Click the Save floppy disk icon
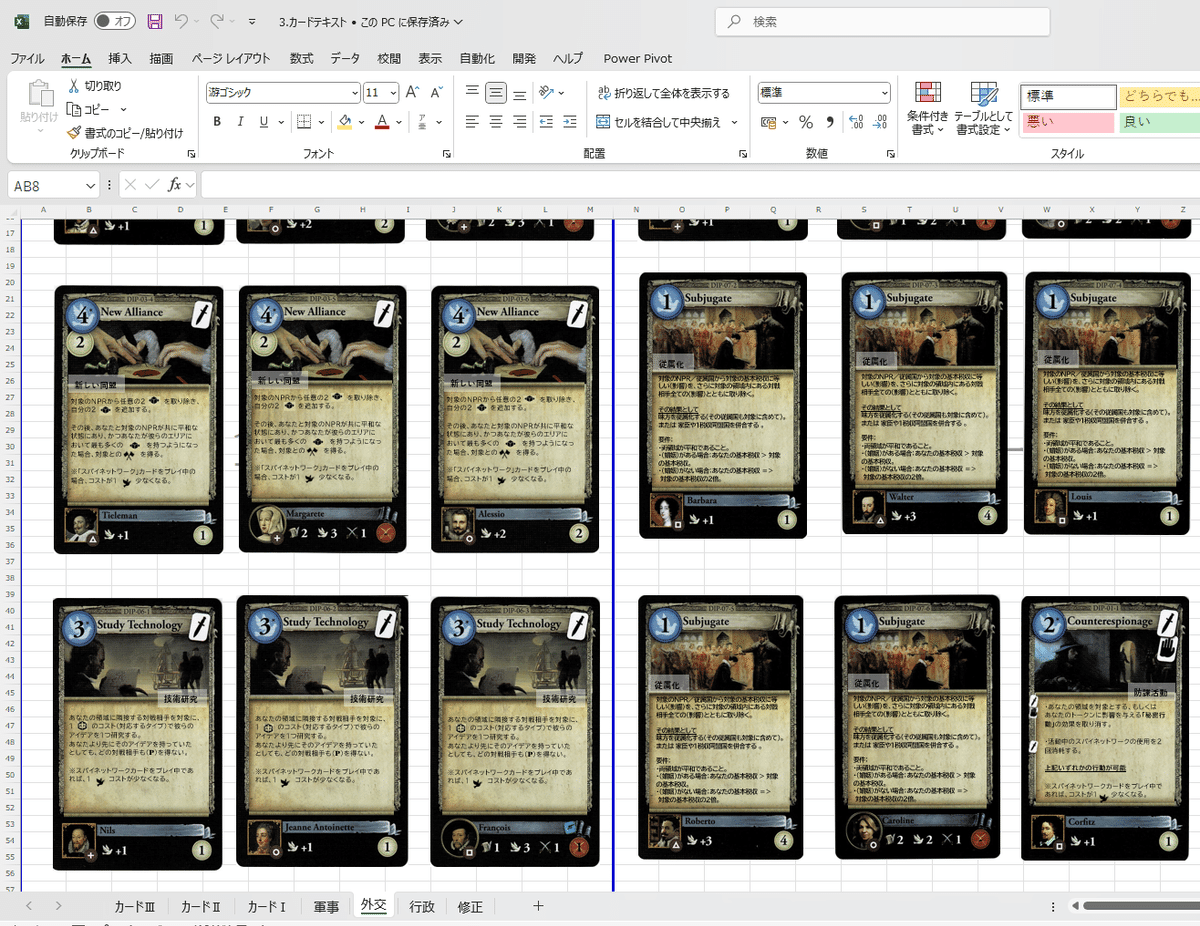 (x=154, y=21)
